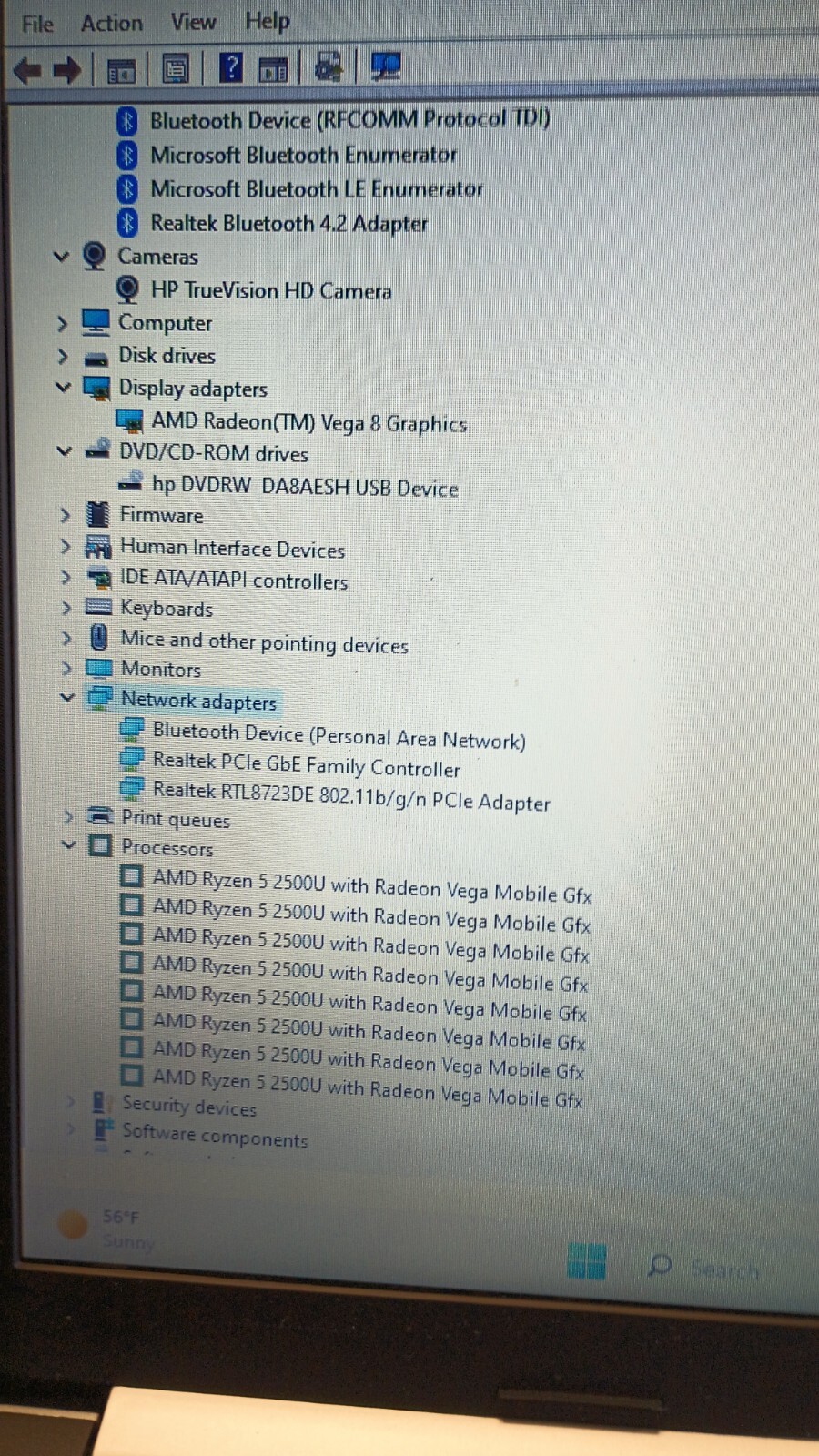The image size is (819, 1456).
Task: Collapse the Network adapters category
Action: tap(66, 698)
